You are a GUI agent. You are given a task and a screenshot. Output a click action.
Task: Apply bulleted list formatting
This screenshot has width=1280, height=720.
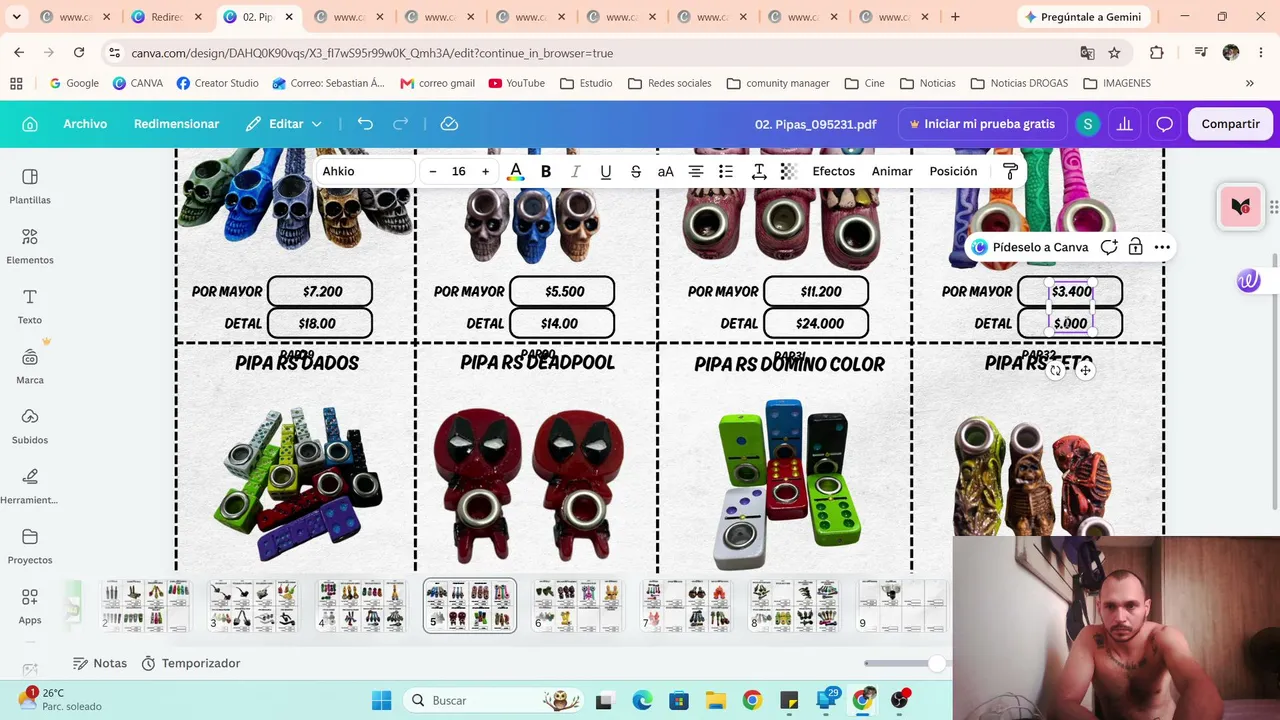(x=726, y=172)
